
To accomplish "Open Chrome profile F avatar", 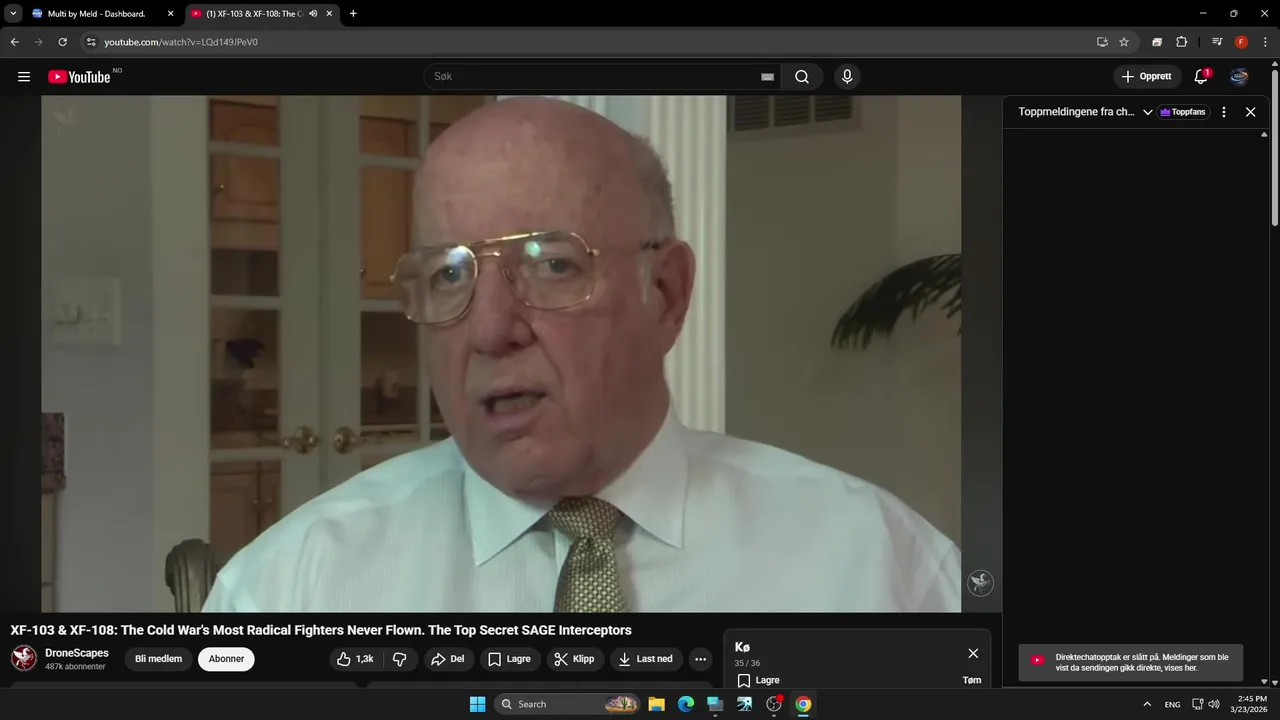I will click(1241, 42).
